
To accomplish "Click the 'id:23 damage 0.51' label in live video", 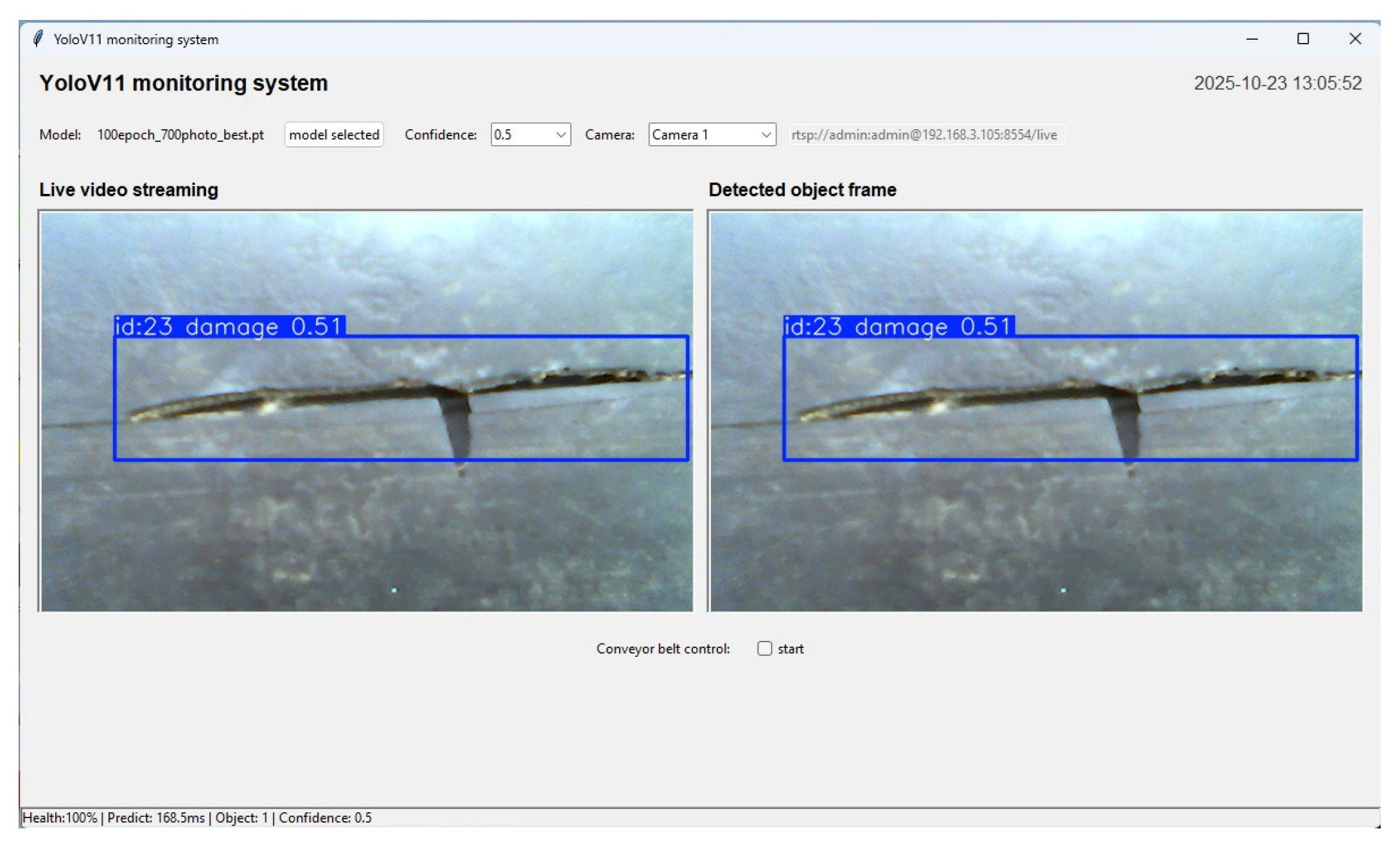I will [x=230, y=326].
